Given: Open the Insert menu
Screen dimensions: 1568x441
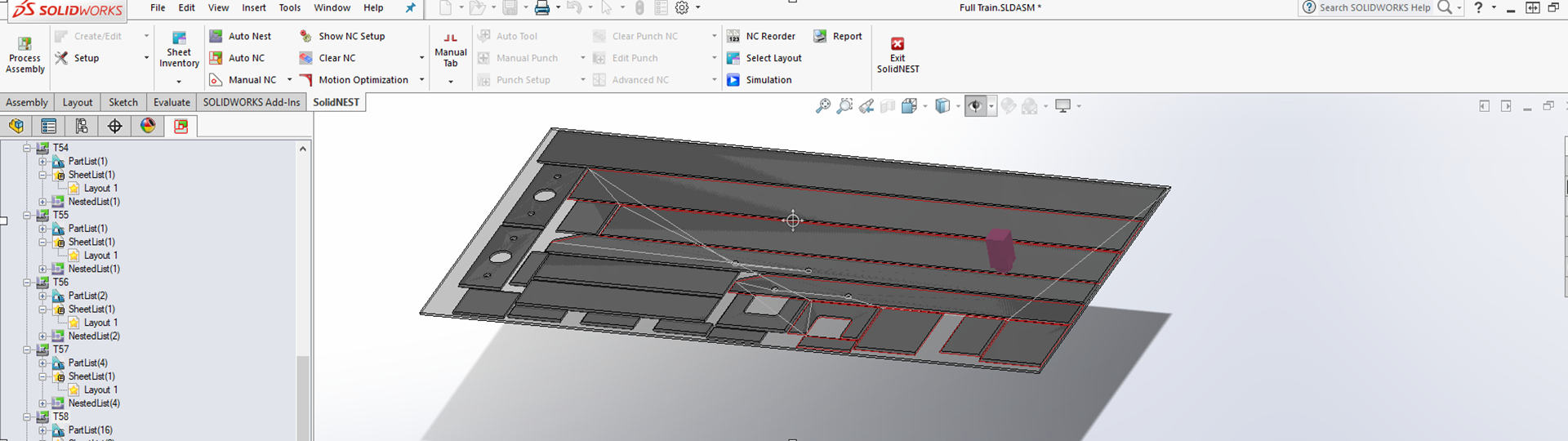Looking at the screenshot, I should (x=253, y=8).
